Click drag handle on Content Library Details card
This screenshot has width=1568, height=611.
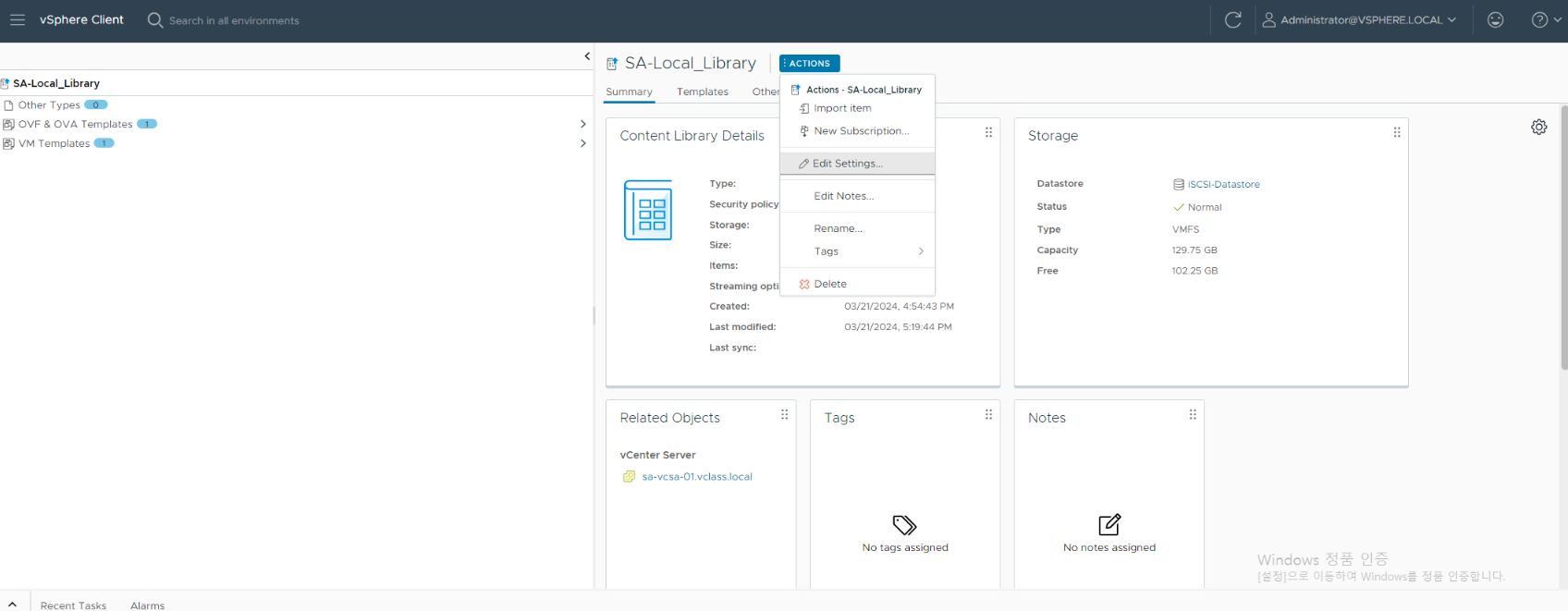pos(988,132)
